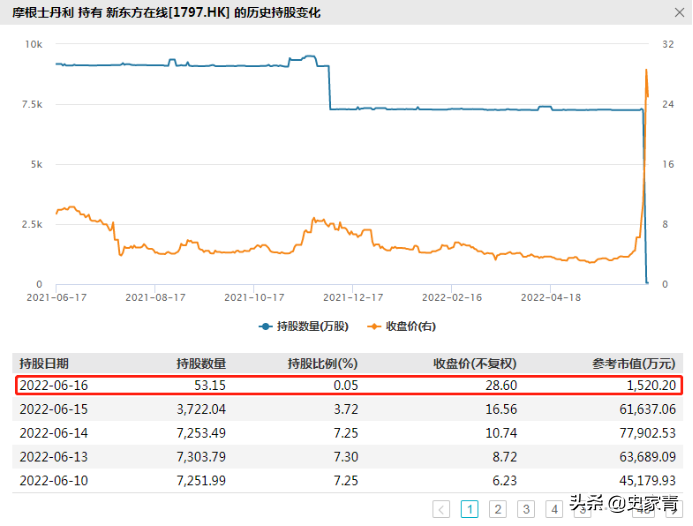693x526 pixels.
Task: Click the 持股比例(%) column header
Action: pos(323,364)
